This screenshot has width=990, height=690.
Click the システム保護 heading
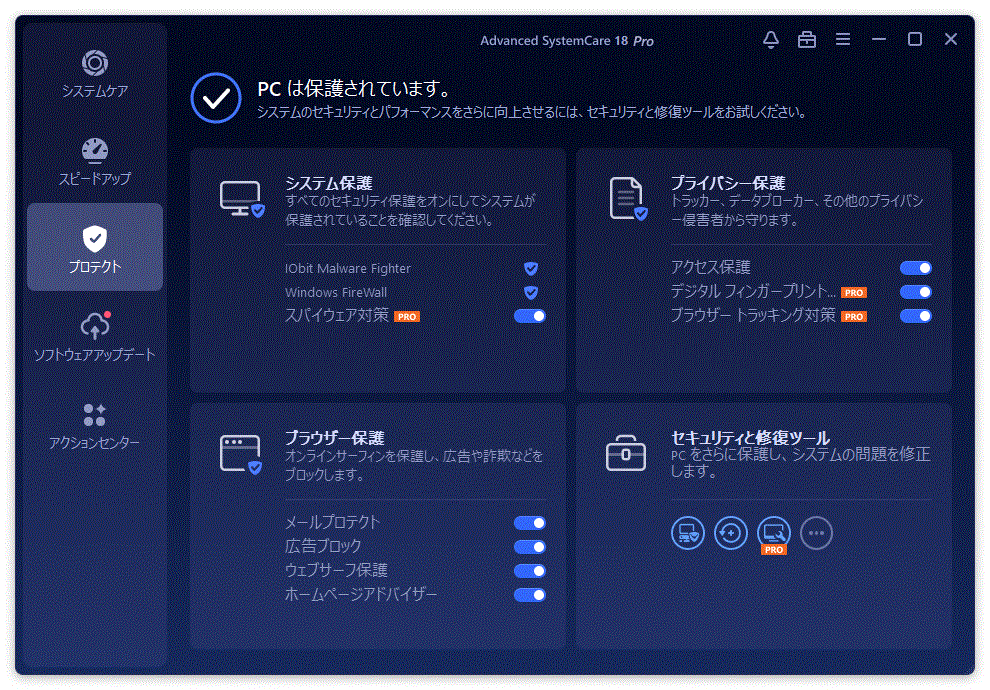pyautogui.click(x=329, y=183)
